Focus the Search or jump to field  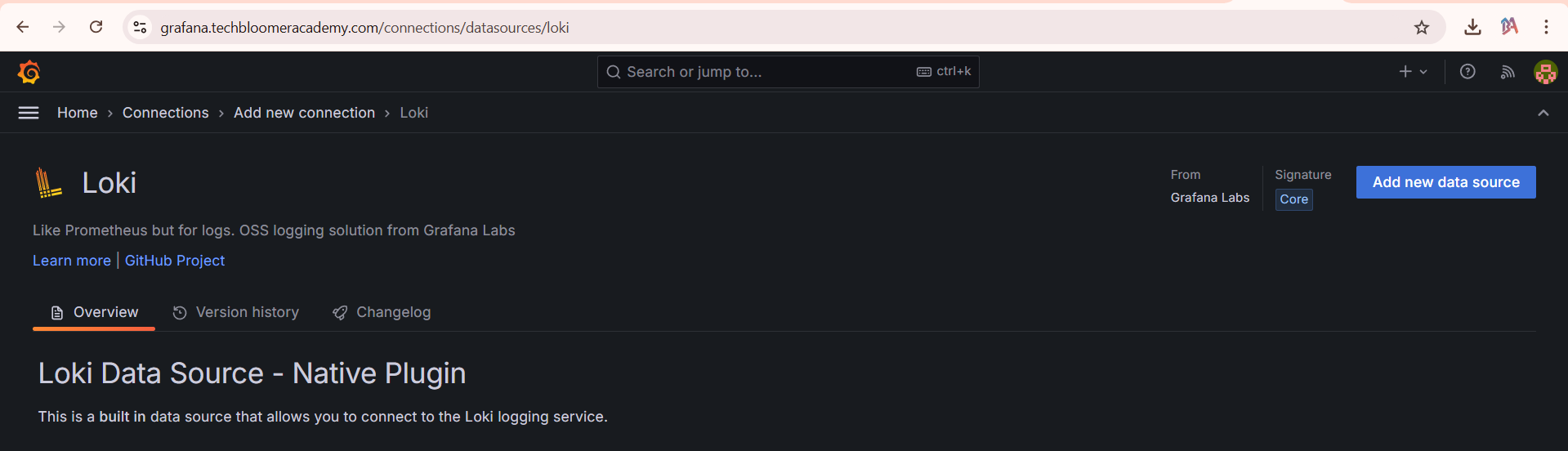point(788,72)
